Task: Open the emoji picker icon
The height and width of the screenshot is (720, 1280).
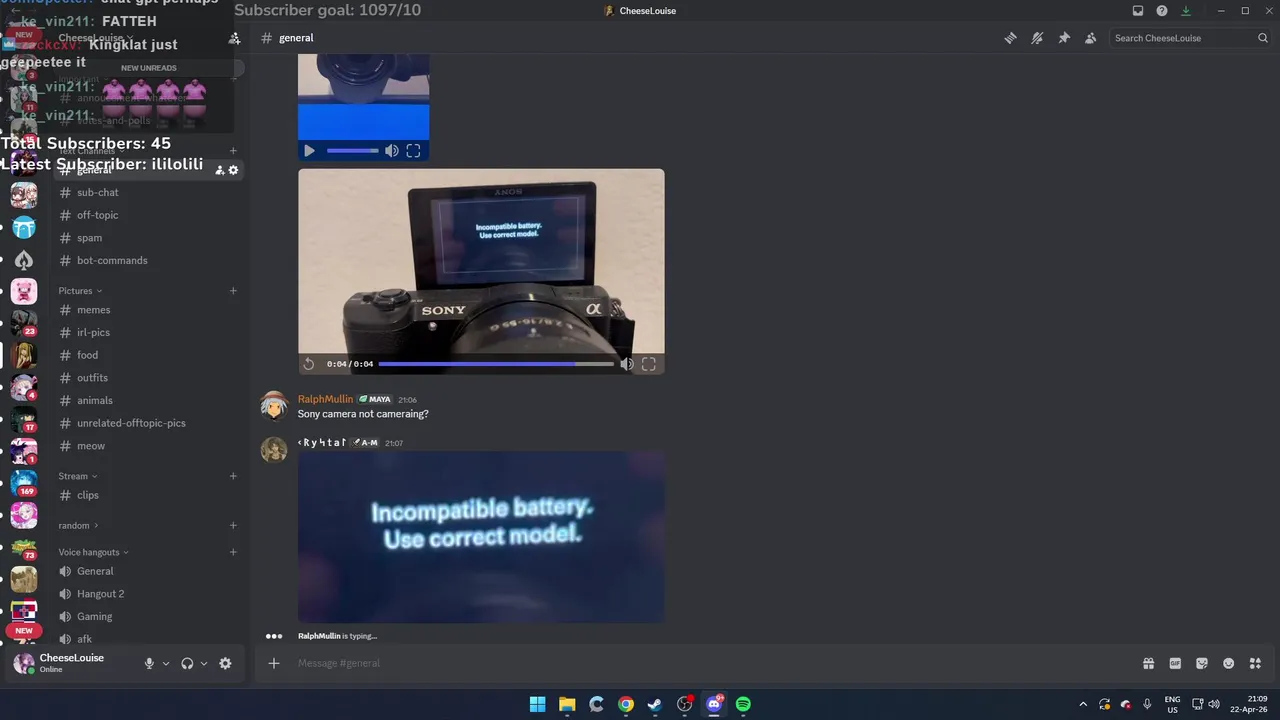Action: (x=1229, y=663)
